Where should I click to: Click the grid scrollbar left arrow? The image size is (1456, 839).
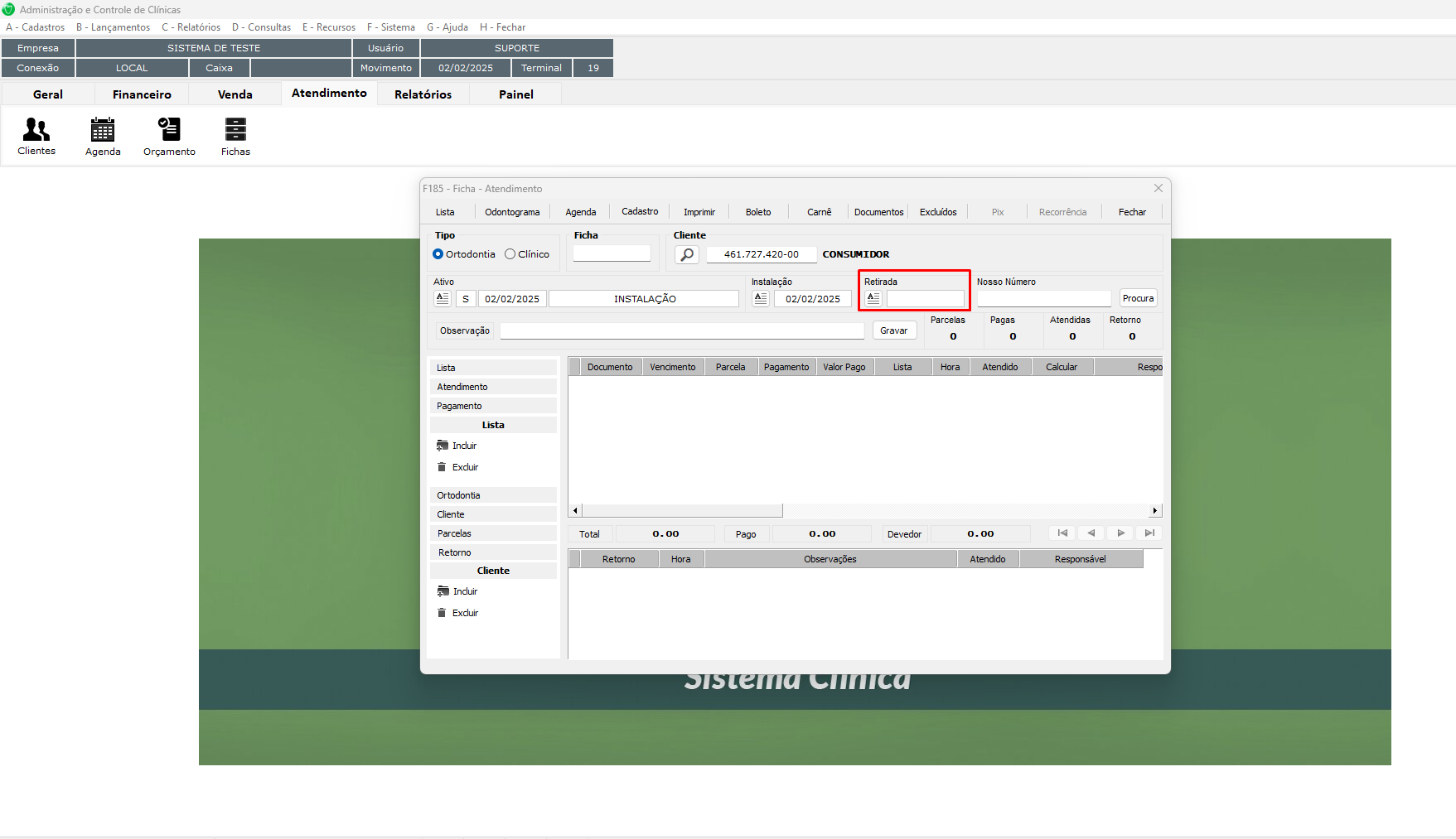575,511
